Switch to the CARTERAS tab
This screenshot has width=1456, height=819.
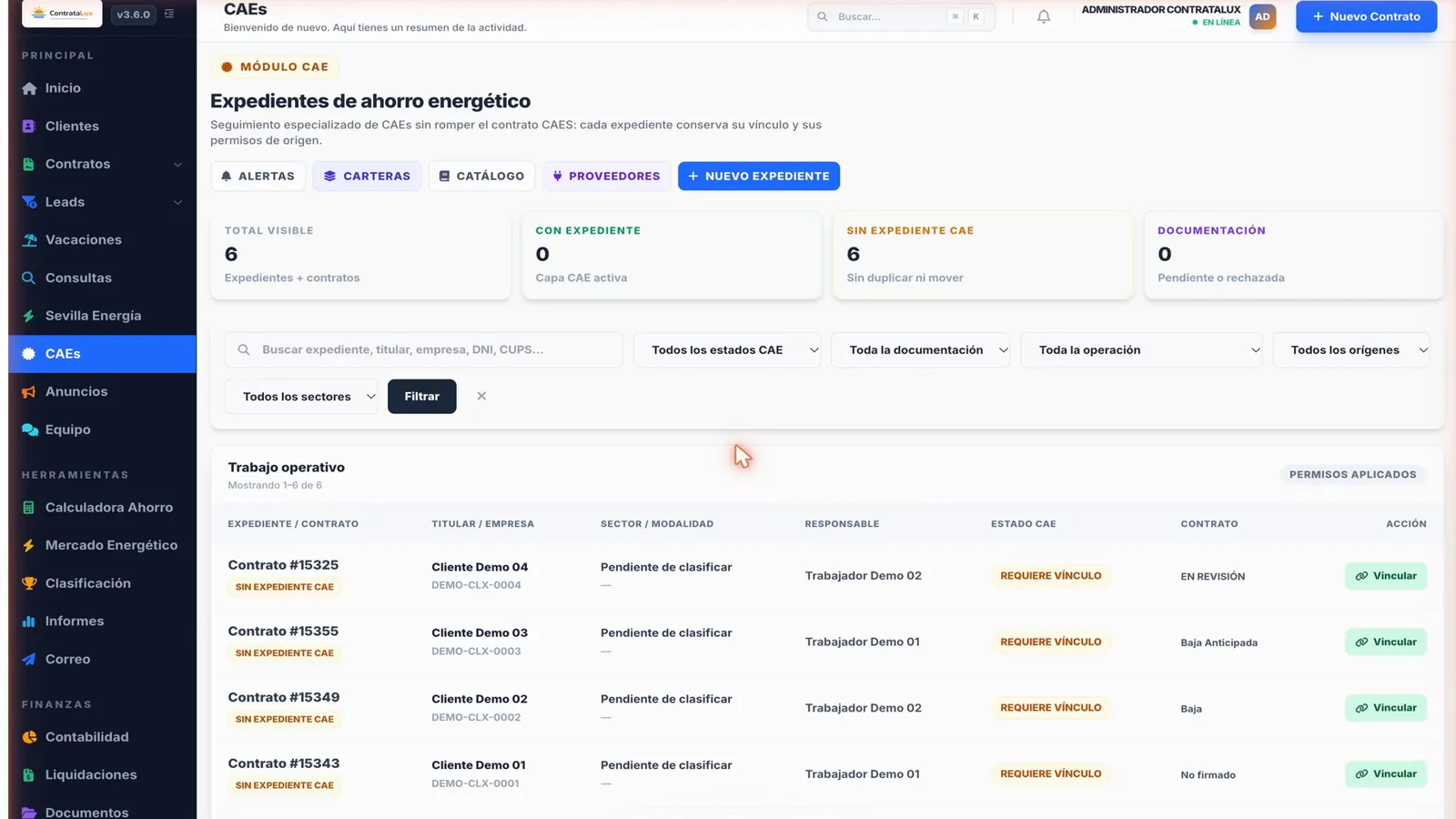(368, 177)
